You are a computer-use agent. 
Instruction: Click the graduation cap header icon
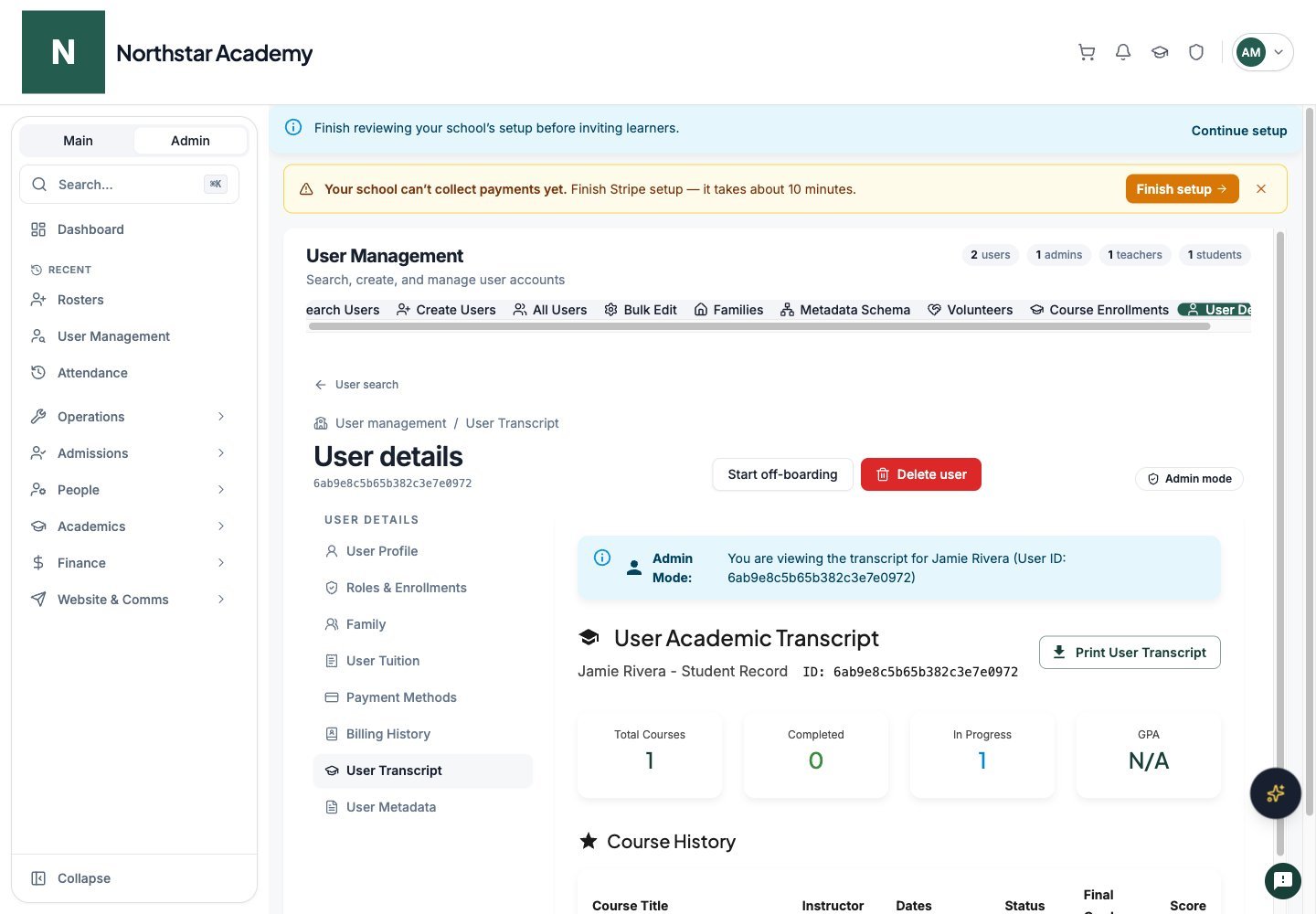coord(1160,52)
